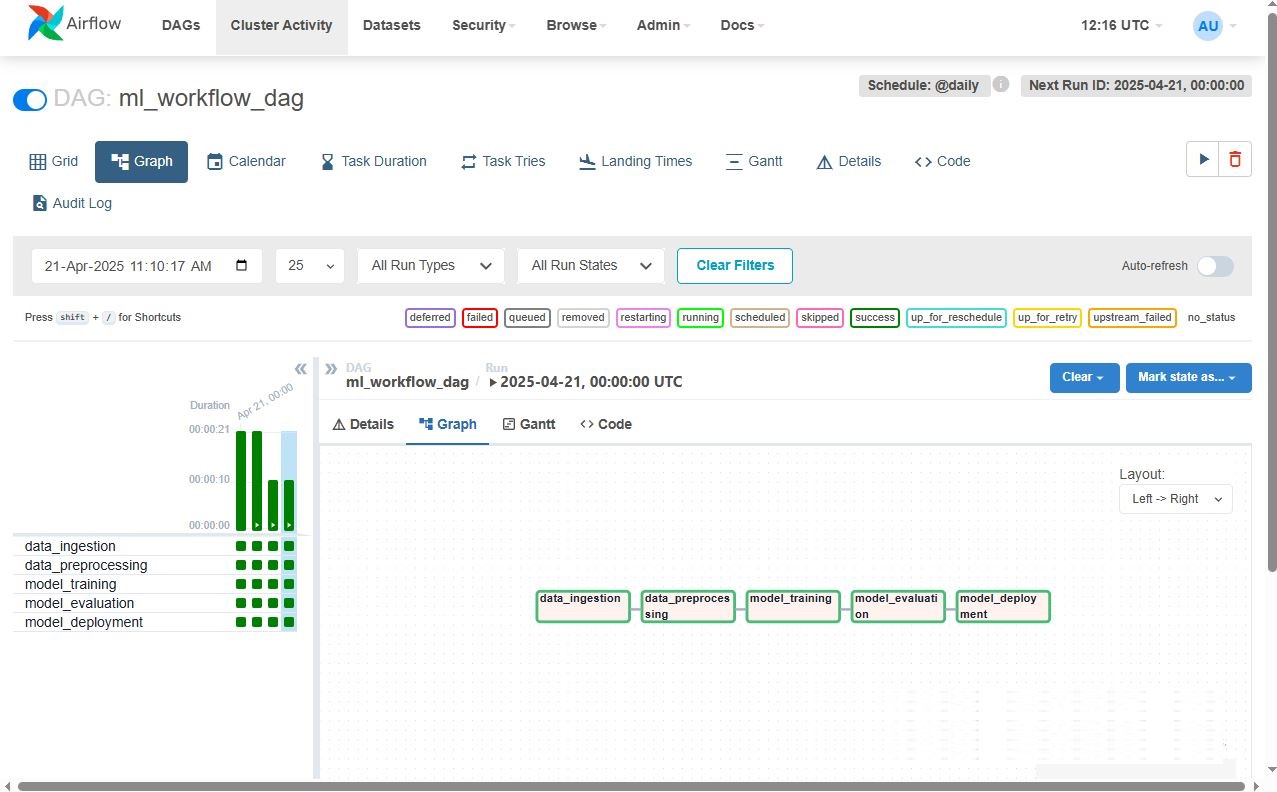Open the top-level Details view

point(849,162)
